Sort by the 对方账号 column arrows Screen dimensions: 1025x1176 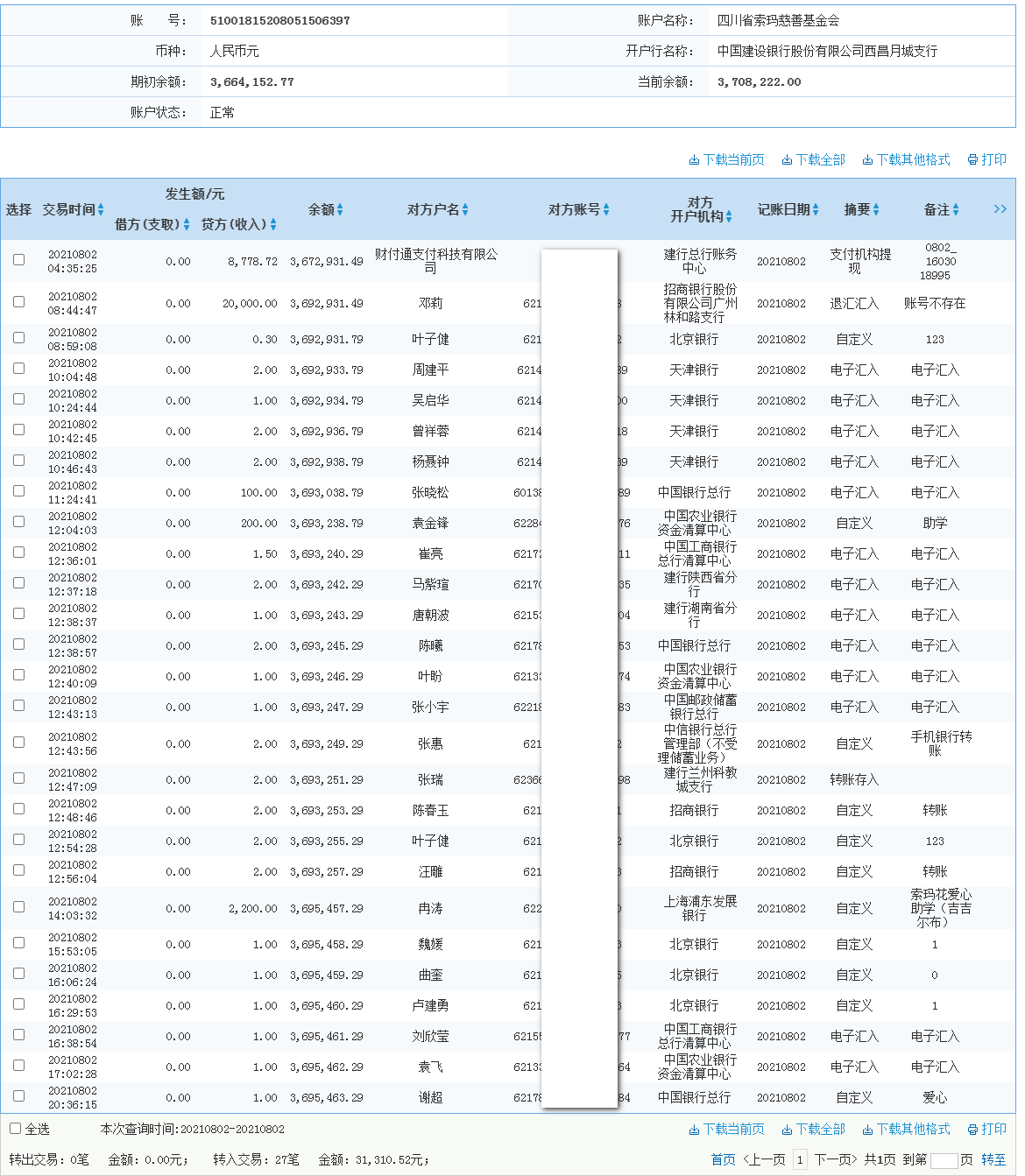[x=604, y=209]
